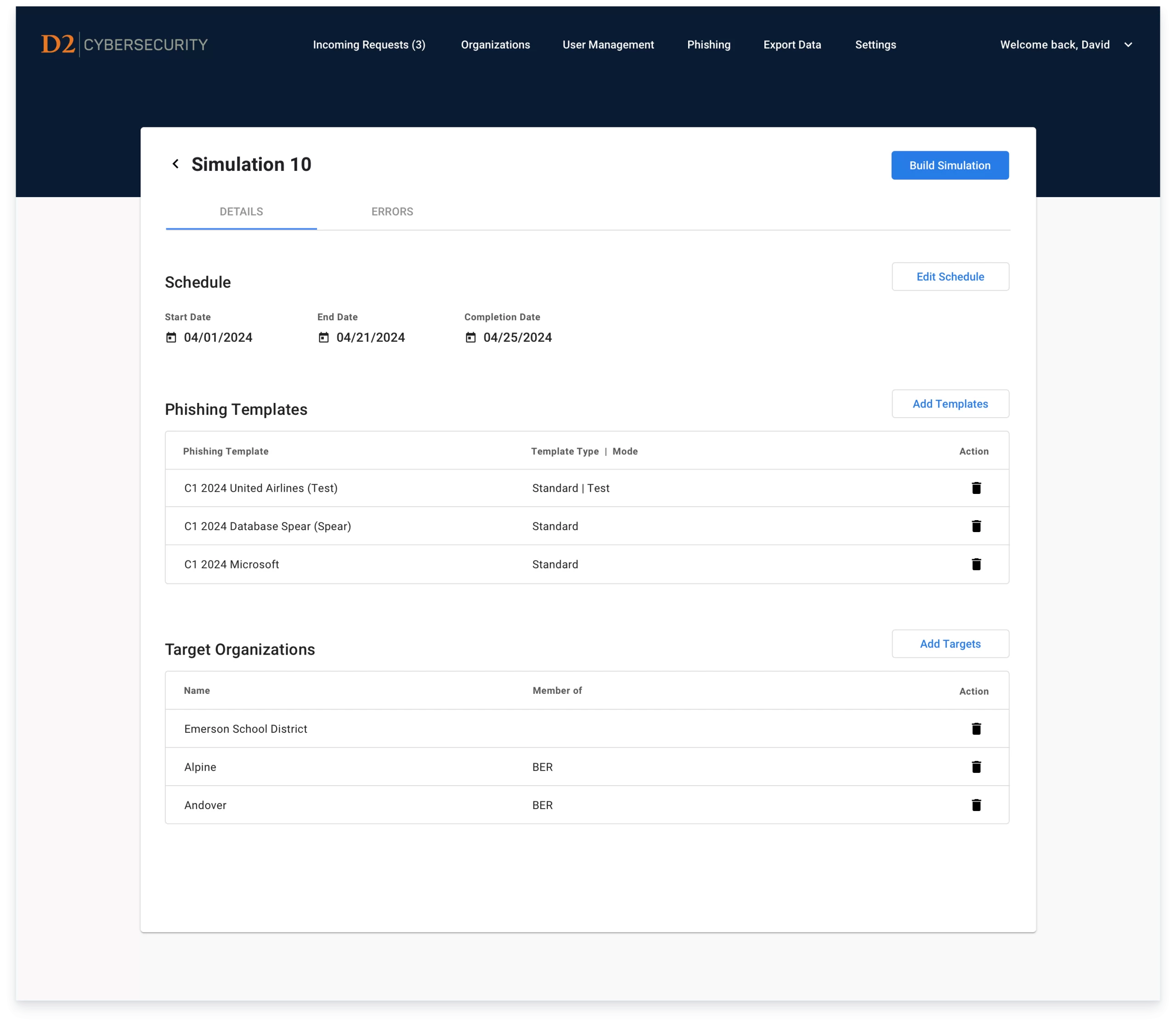Click the Standard | Test cell
Image resolution: width=1176 pixels, height=1026 pixels.
click(571, 488)
